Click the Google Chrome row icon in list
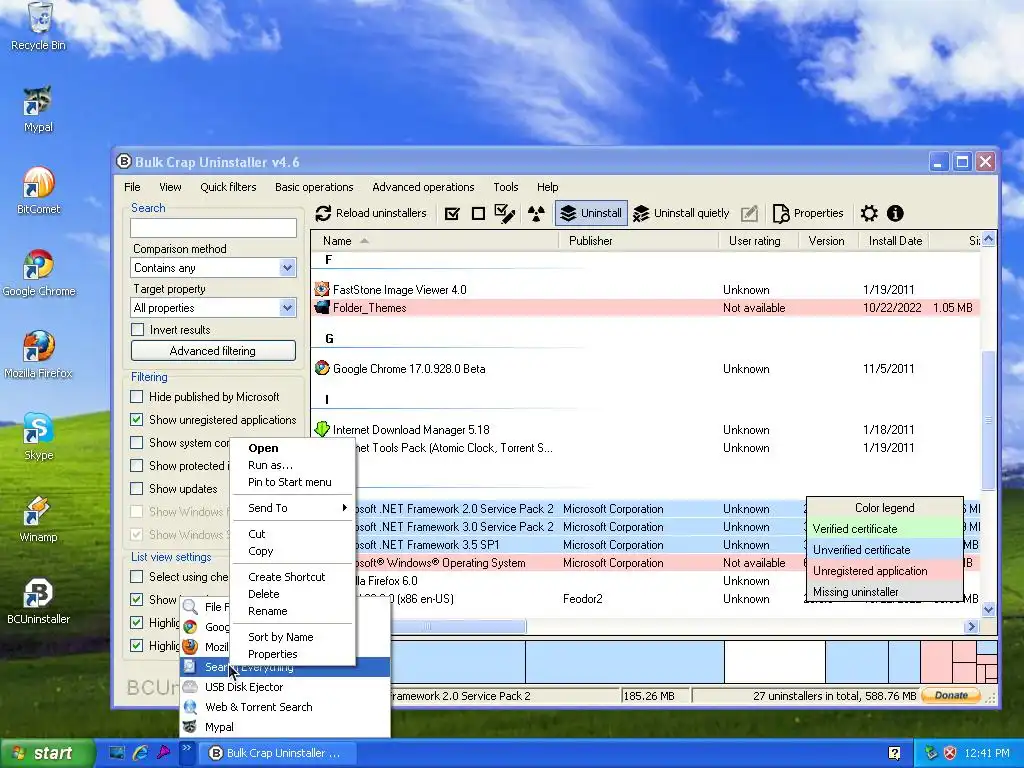This screenshot has height=768, width=1024. click(x=321, y=368)
